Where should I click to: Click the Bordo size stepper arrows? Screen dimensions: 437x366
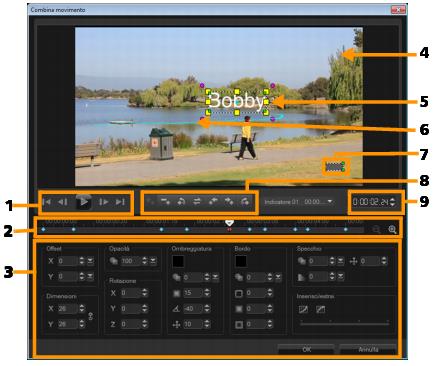pyautogui.click(x=270, y=293)
